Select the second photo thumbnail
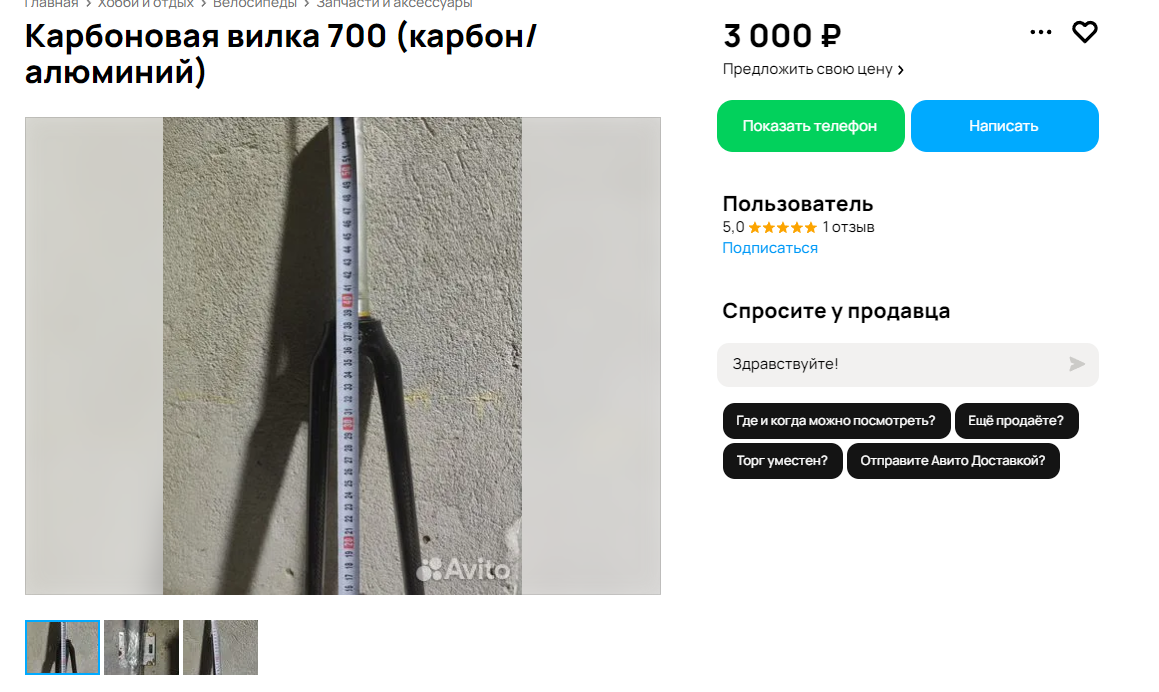Screen dimensions: 1159x692 [141, 648]
